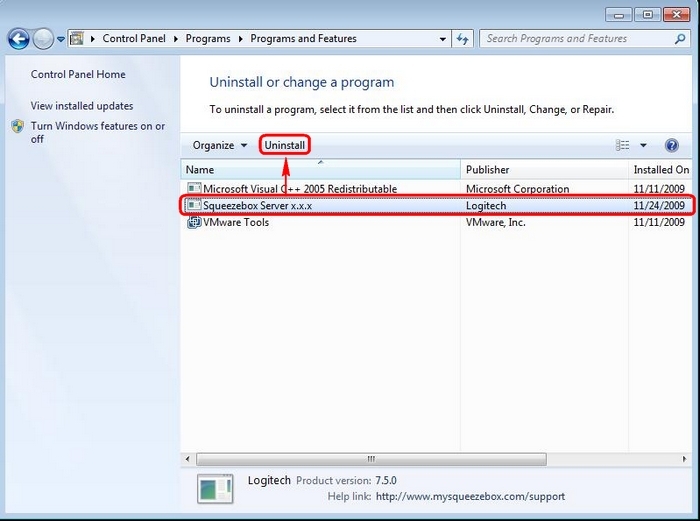Image resolution: width=700 pixels, height=521 pixels.
Task: Open the Organize menu
Action: 220,145
